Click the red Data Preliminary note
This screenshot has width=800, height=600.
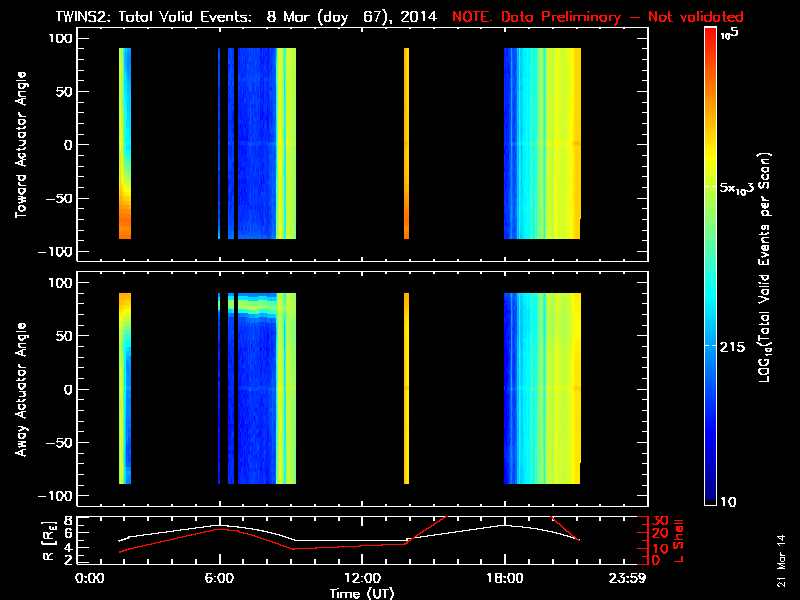click(598, 17)
